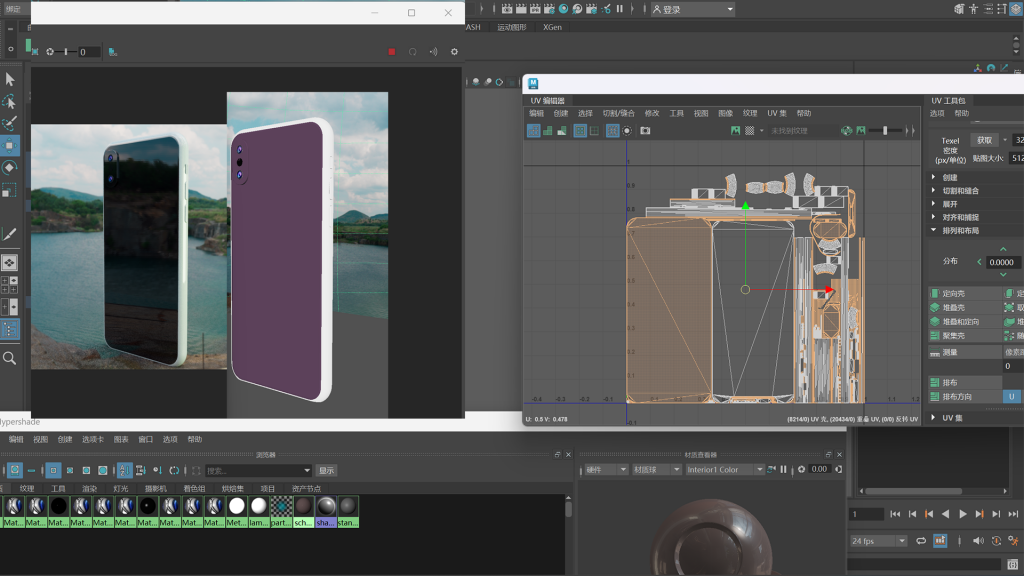Click the refresh arrows icon in Hypershade browser
This screenshot has height=576, width=1024.
[174, 470]
